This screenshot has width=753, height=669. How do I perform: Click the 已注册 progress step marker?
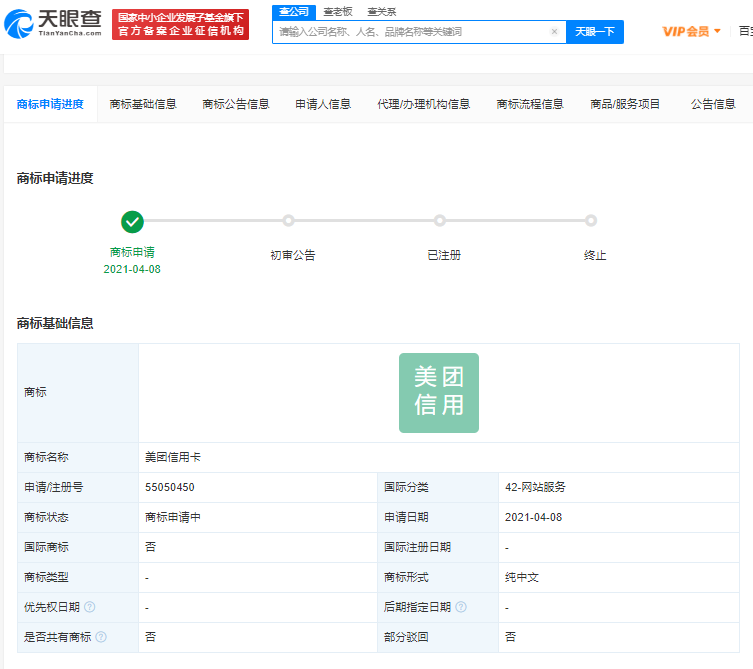(440, 221)
